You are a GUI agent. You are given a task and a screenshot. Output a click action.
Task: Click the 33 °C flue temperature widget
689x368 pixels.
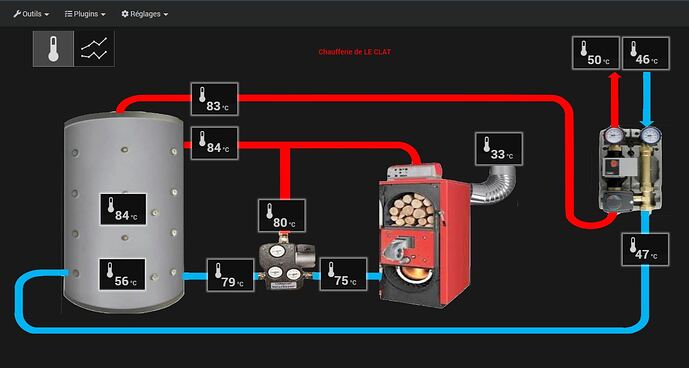point(499,149)
